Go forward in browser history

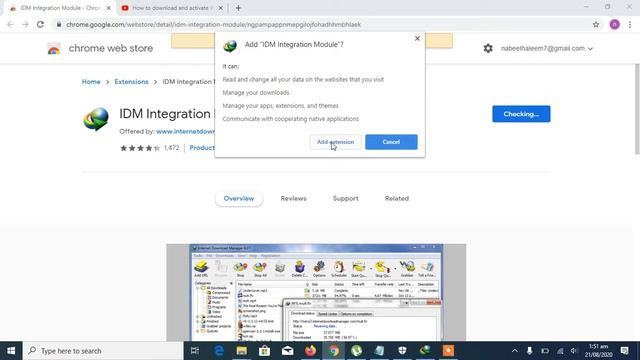coord(25,24)
